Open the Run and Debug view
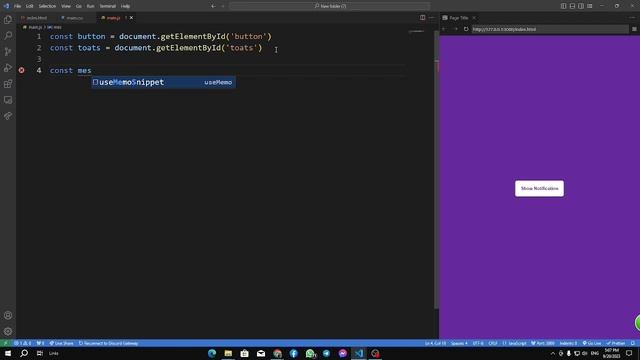Screen dimensions: 640x360 tap(8, 68)
